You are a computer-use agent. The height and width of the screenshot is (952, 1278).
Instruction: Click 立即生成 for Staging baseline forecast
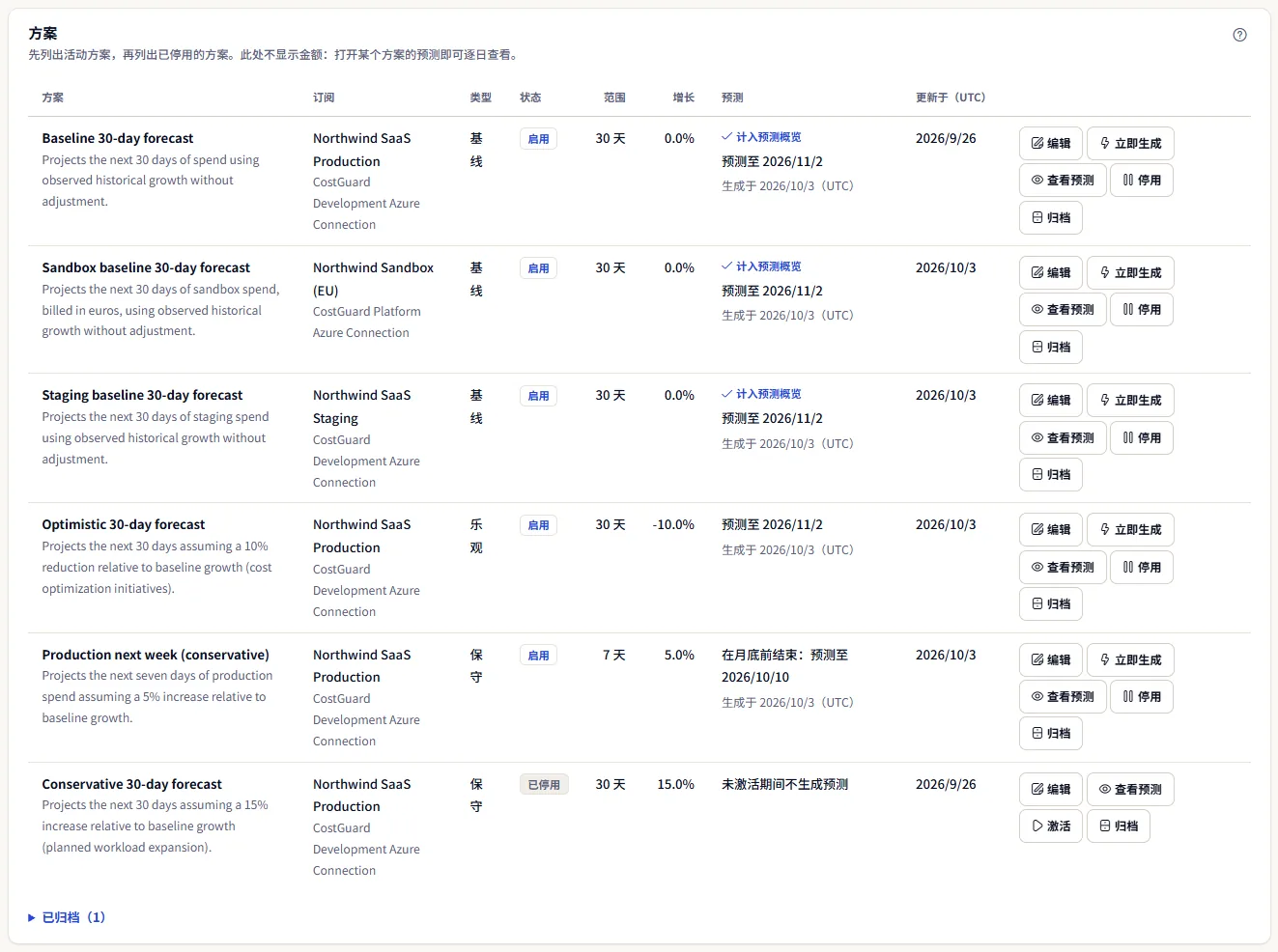pyautogui.click(x=1130, y=400)
